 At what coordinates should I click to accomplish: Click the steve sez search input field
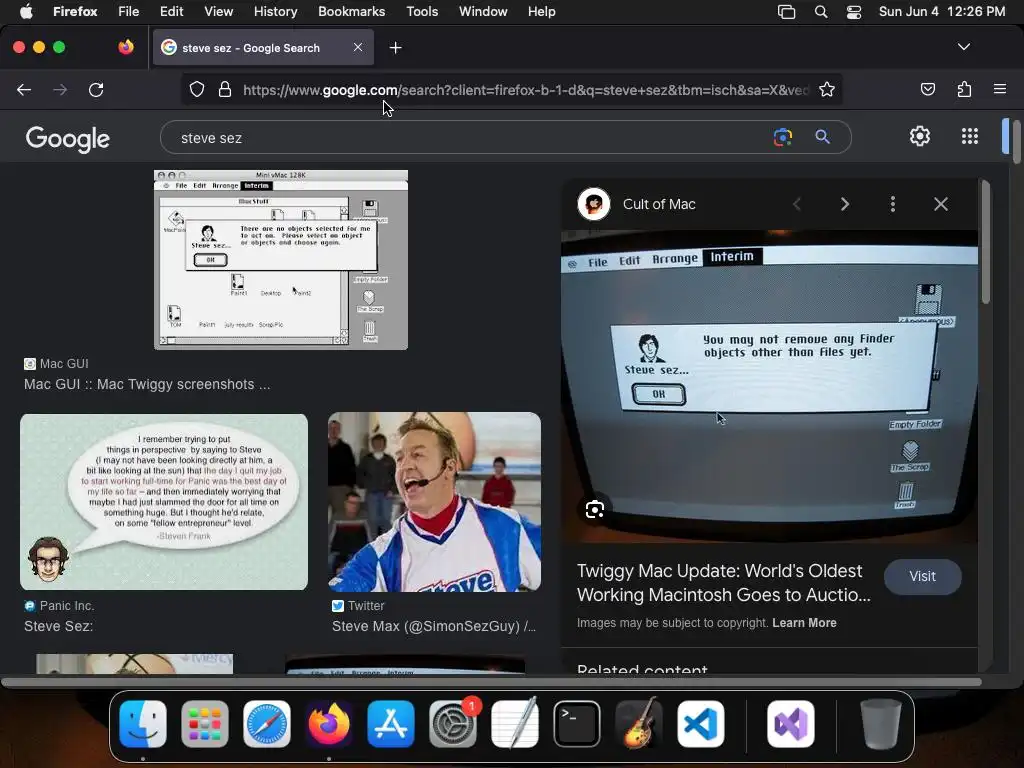(470, 138)
